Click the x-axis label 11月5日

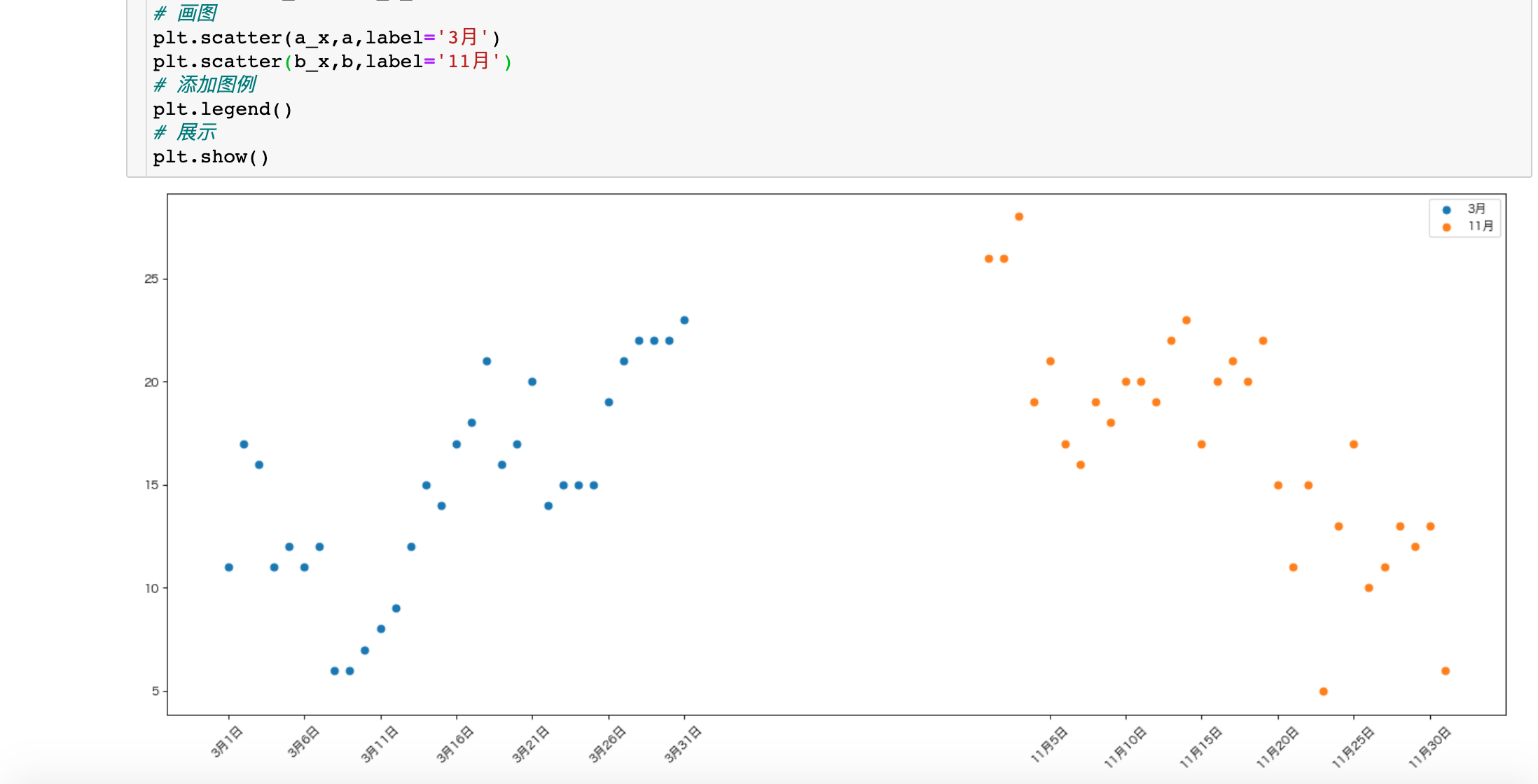point(1048,744)
